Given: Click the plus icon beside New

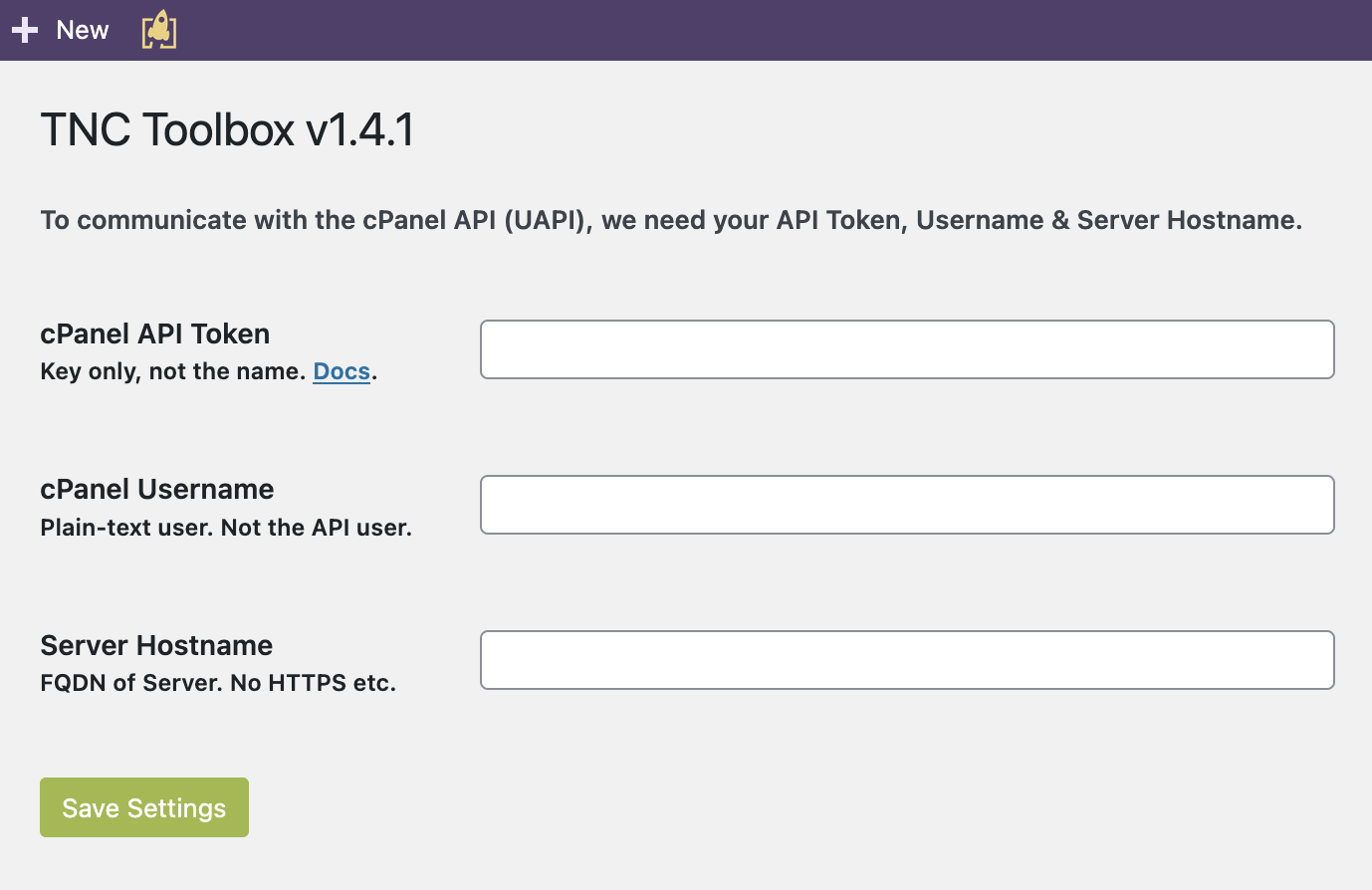Looking at the screenshot, I should [x=25, y=30].
